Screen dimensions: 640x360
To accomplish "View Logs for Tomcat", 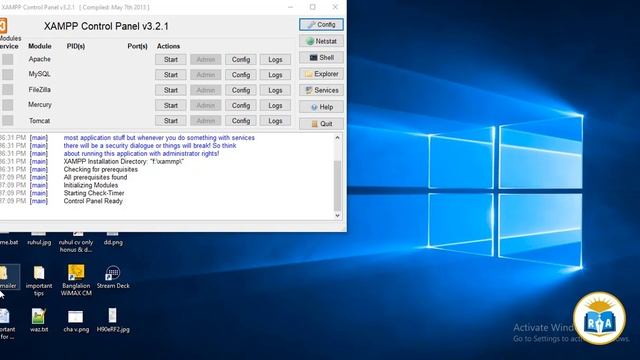I will click(x=276, y=121).
